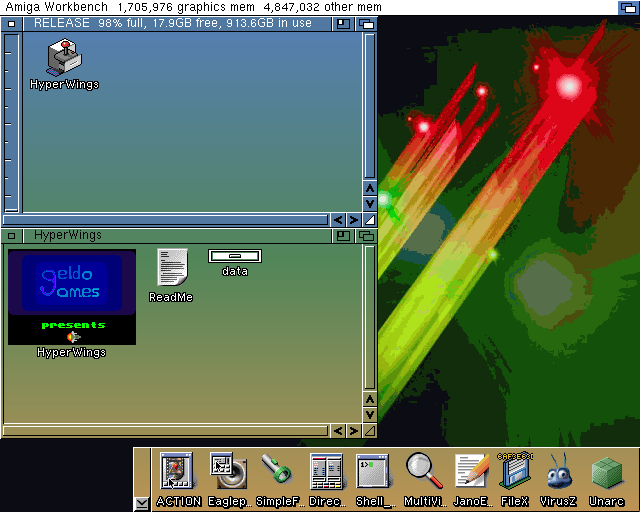Click the HyperWings window vertical scrollbar
The width and height of the screenshot is (640, 512).
point(370,317)
